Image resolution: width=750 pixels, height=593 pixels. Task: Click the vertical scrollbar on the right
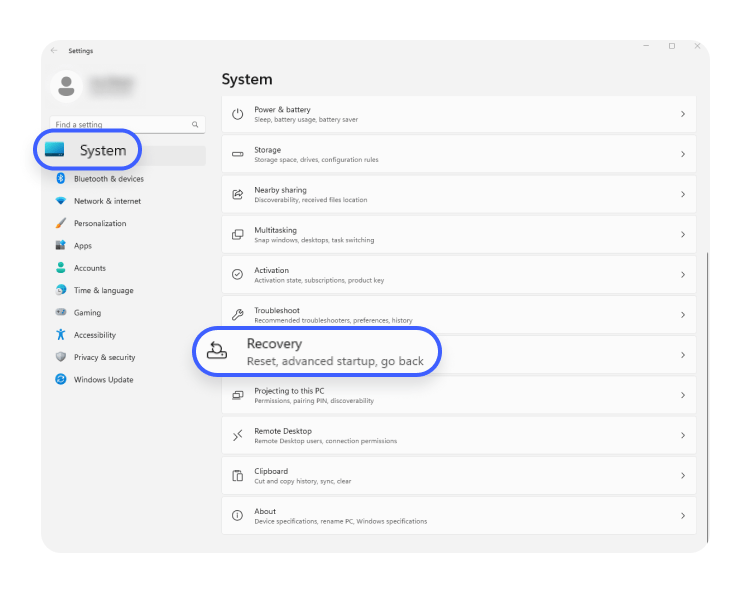(x=707, y=397)
